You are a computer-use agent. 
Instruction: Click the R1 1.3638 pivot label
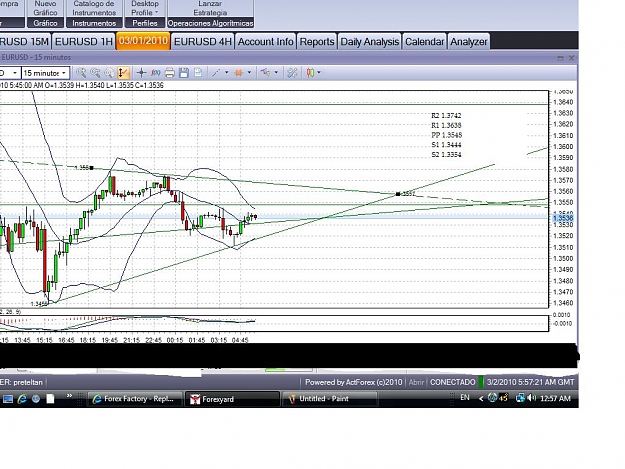pos(446,126)
